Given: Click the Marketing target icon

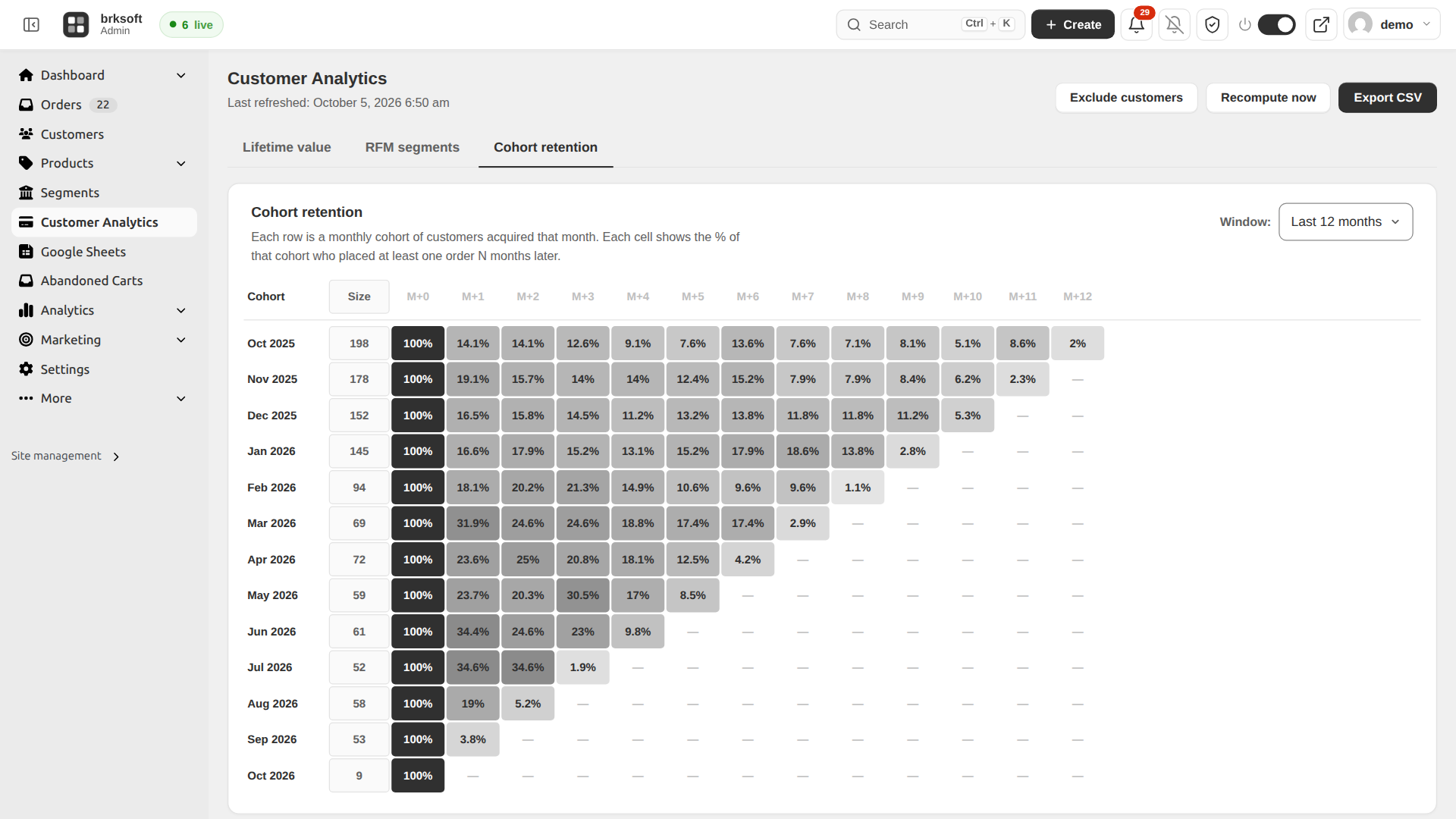Looking at the screenshot, I should click(26, 340).
